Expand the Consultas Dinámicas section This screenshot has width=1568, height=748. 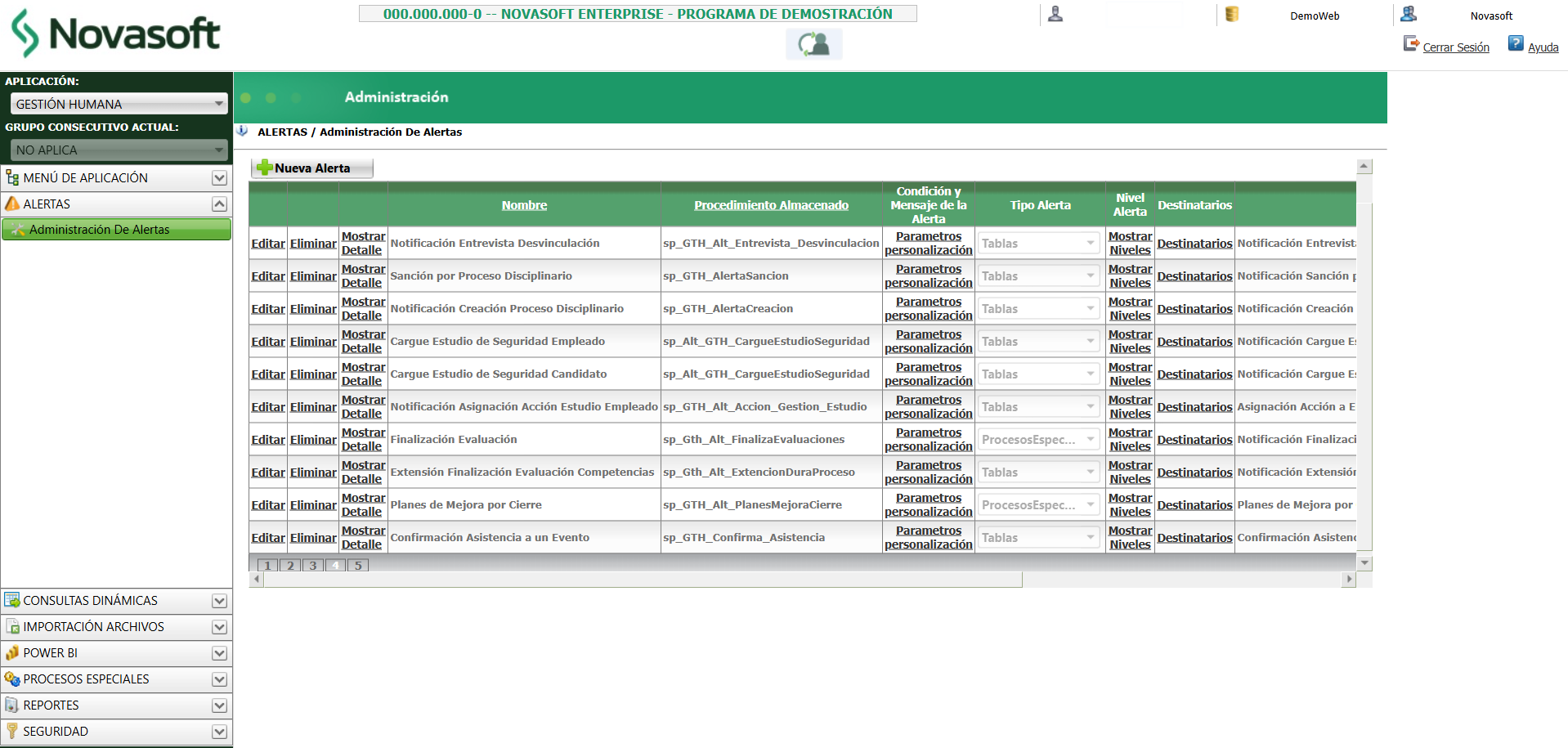point(219,601)
